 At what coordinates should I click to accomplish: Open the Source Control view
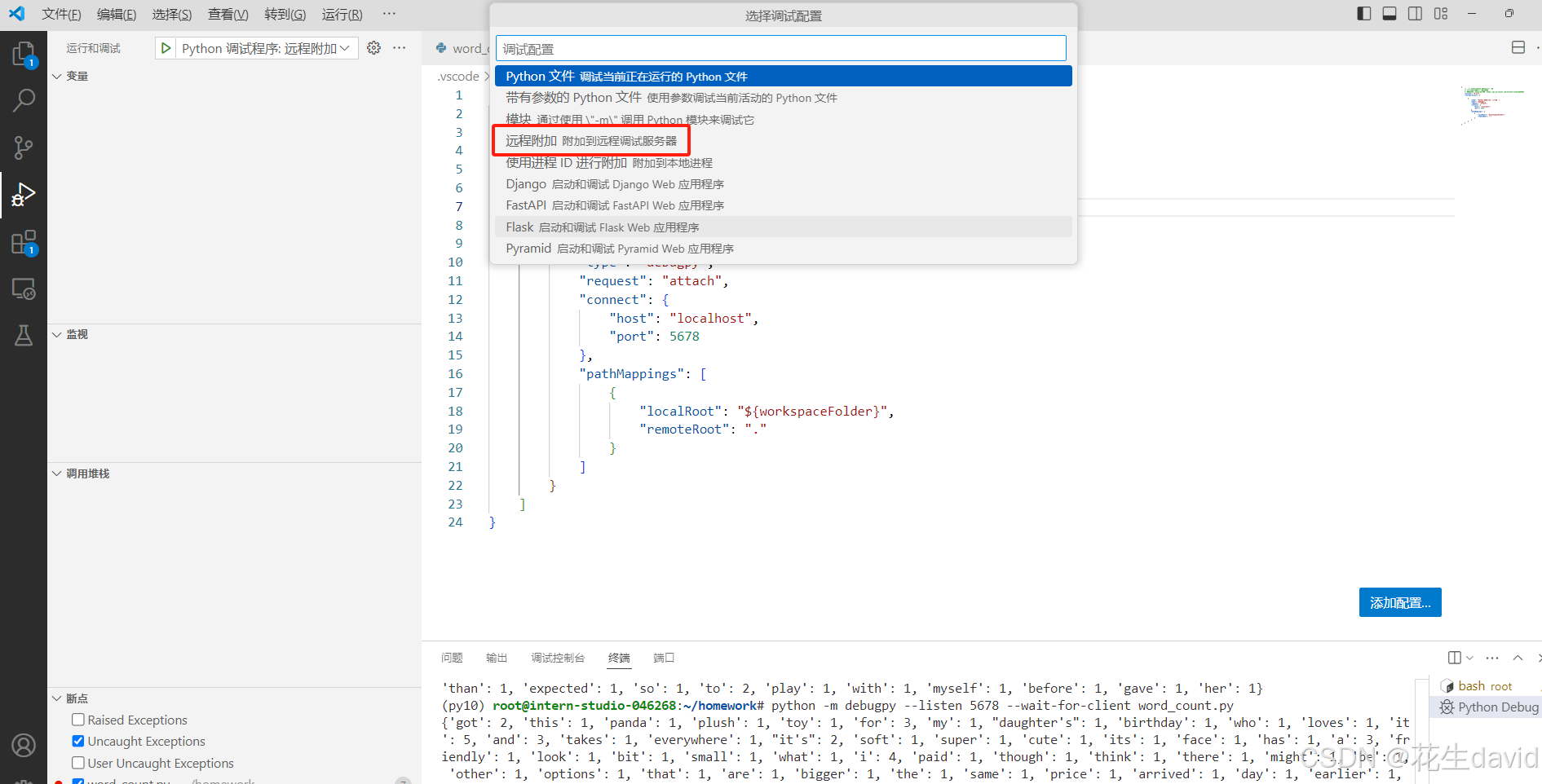point(24,148)
